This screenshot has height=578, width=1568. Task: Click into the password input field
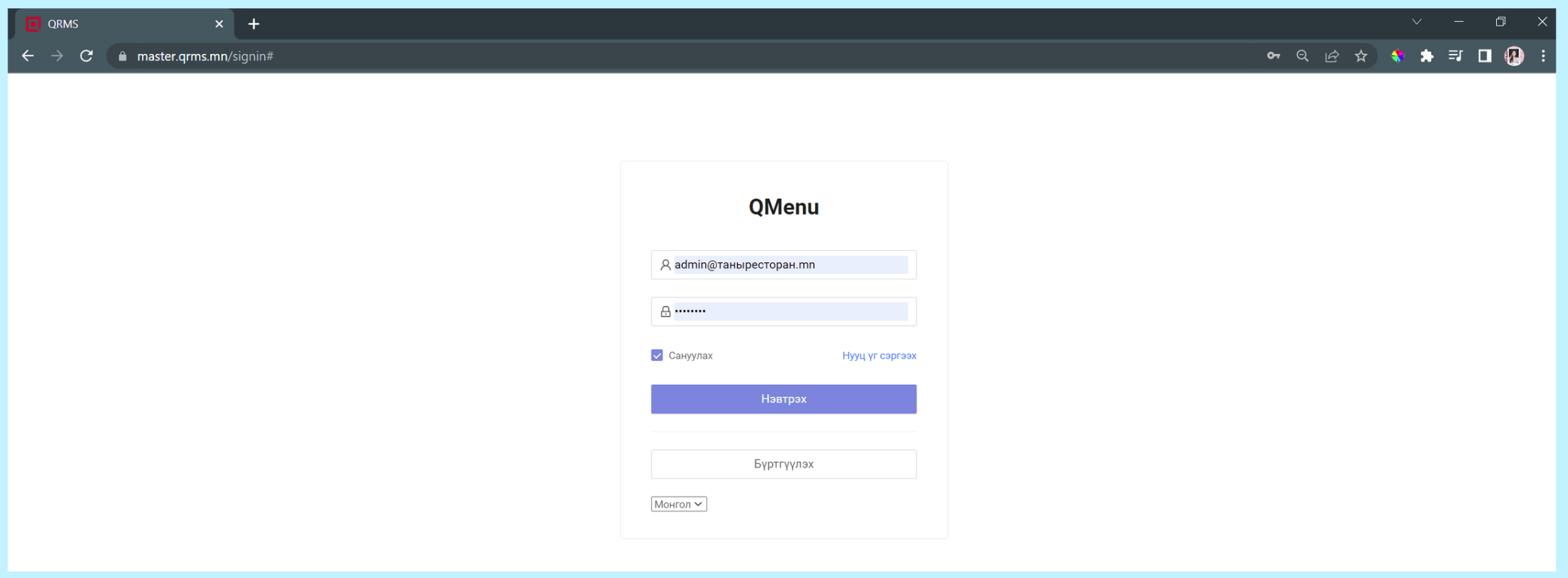click(790, 311)
